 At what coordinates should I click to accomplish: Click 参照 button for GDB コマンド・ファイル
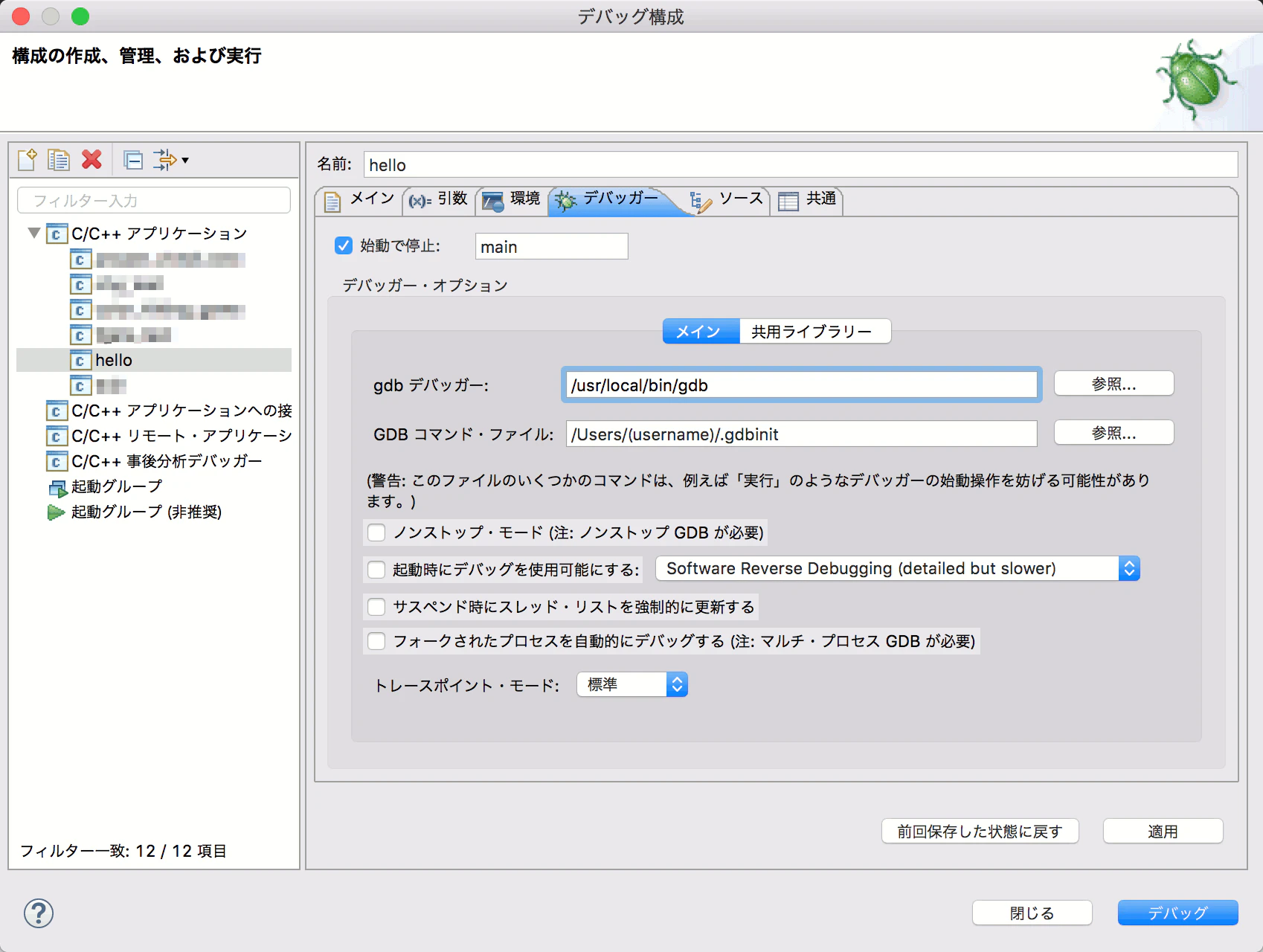click(1113, 433)
